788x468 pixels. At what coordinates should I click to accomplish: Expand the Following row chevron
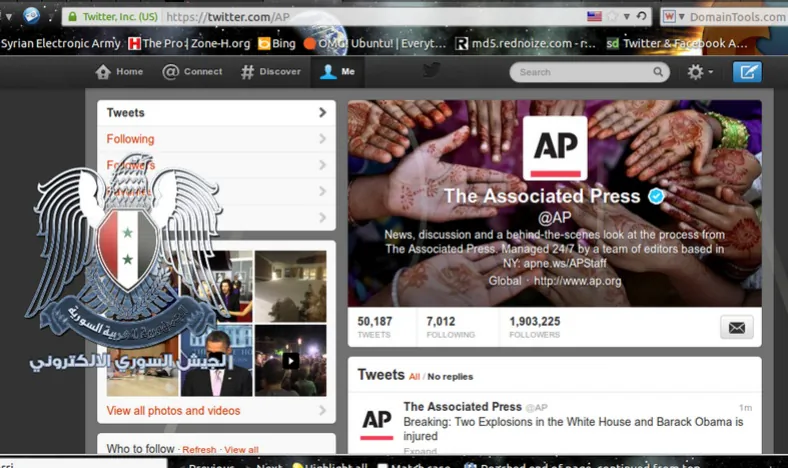click(323, 139)
